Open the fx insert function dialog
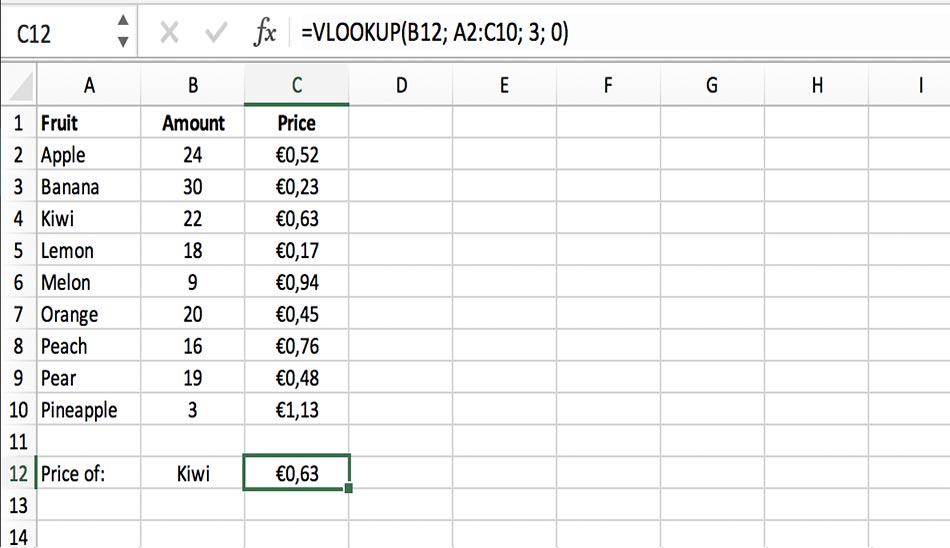Screen dimensions: 950x548 (x=265, y=32)
